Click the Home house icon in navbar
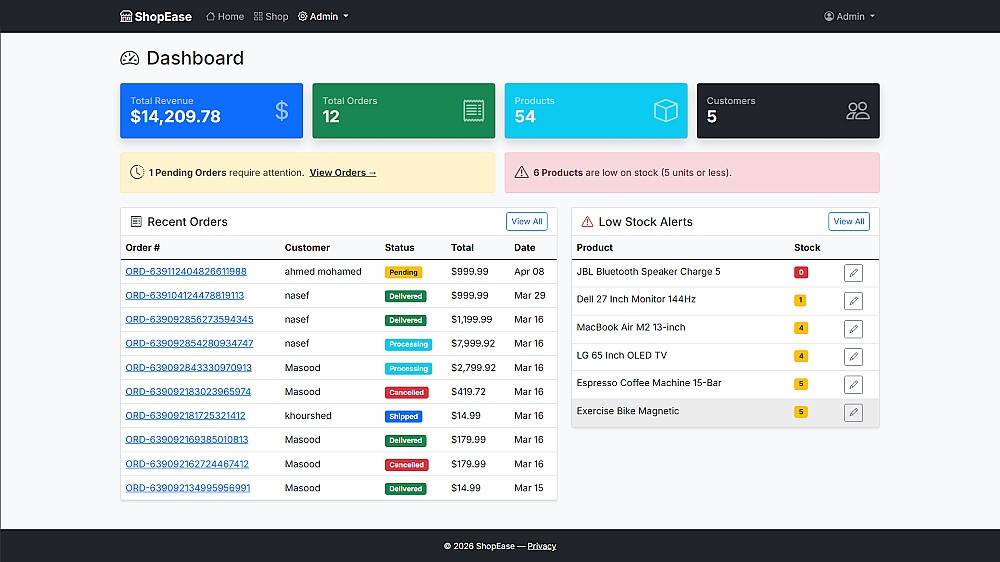 [210, 17]
